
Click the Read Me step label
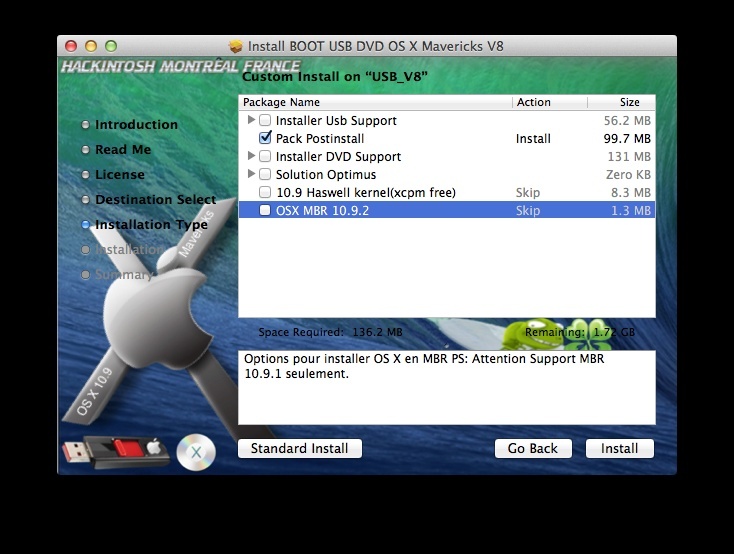[123, 150]
